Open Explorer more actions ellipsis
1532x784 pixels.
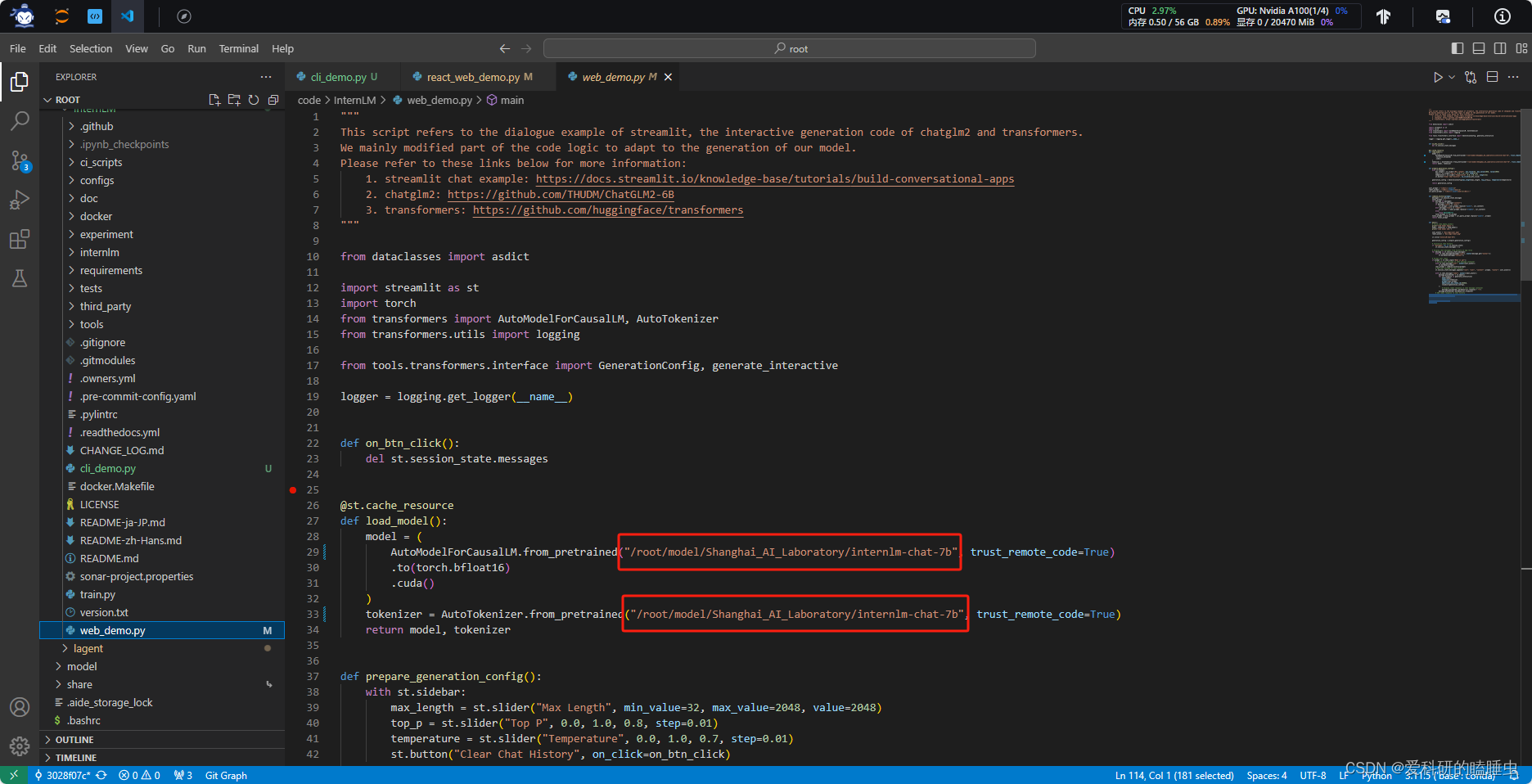coord(266,77)
